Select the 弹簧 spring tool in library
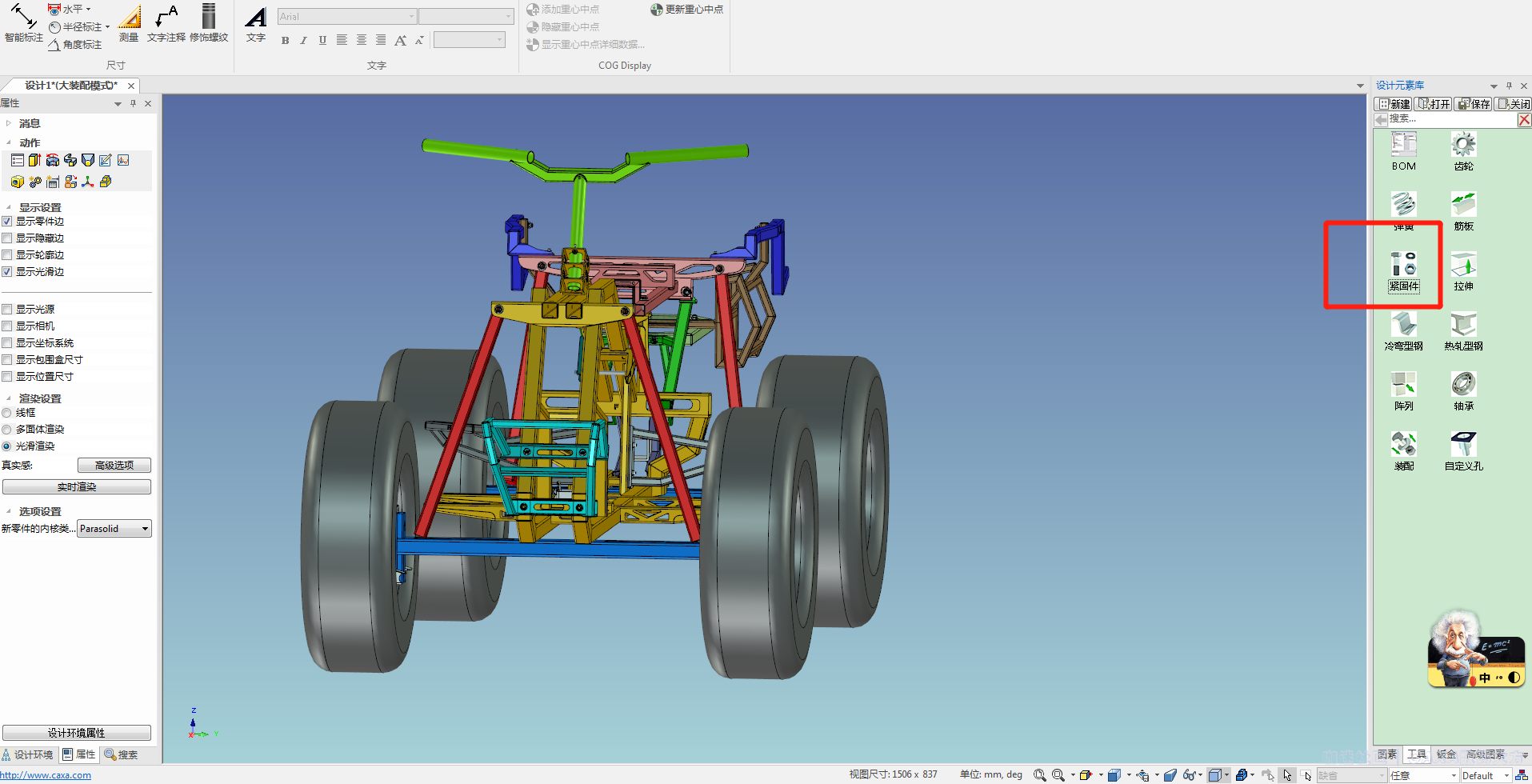The width and height of the screenshot is (1532, 784). point(1404,211)
